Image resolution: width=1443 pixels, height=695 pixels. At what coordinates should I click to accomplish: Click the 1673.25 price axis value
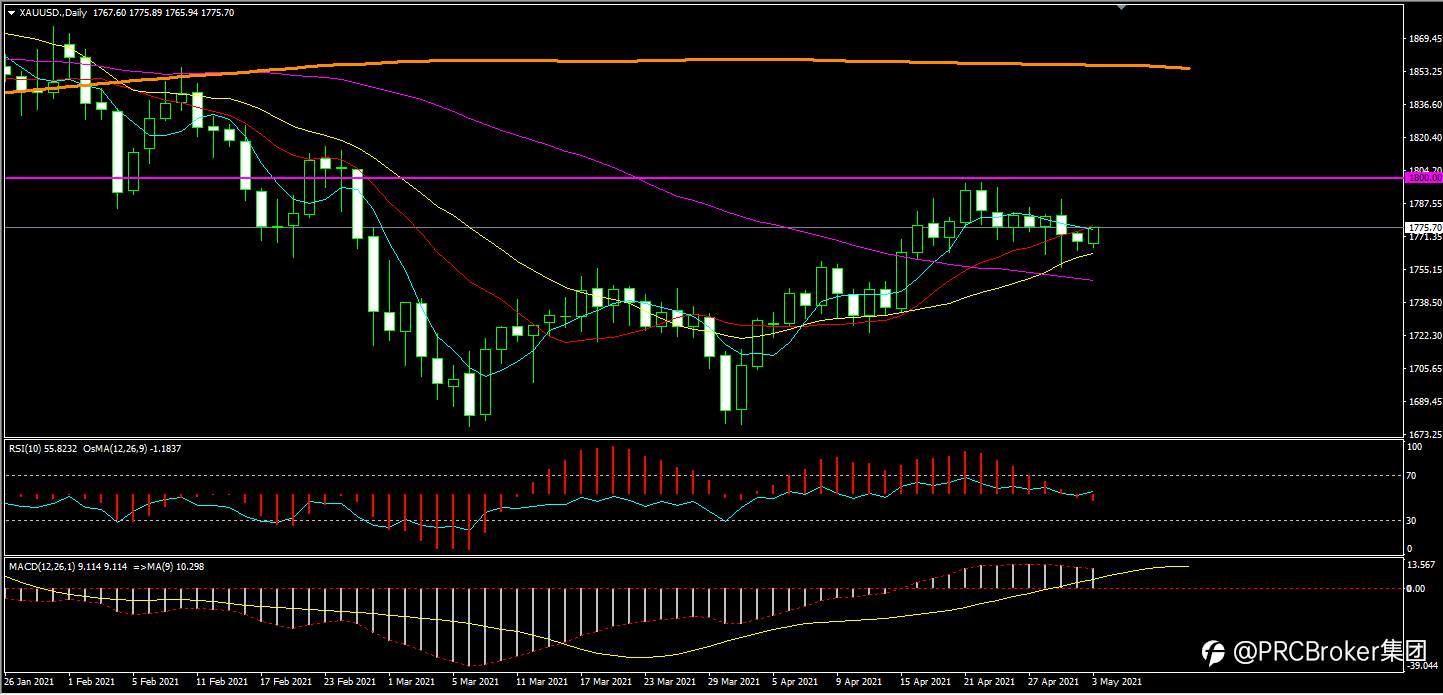pos(1423,434)
